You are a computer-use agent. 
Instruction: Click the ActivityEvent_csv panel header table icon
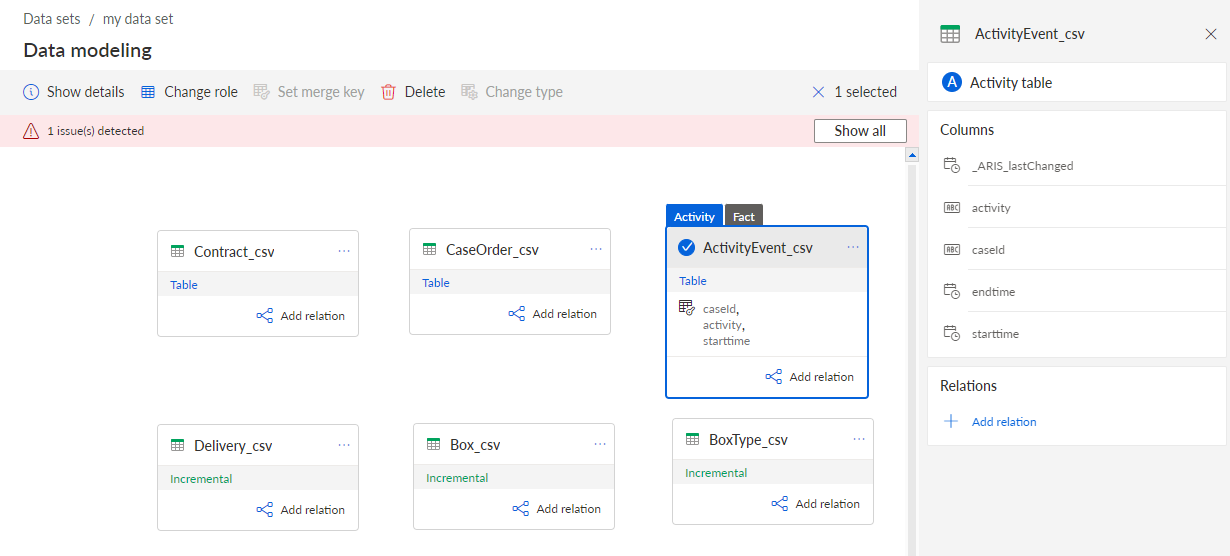(950, 34)
